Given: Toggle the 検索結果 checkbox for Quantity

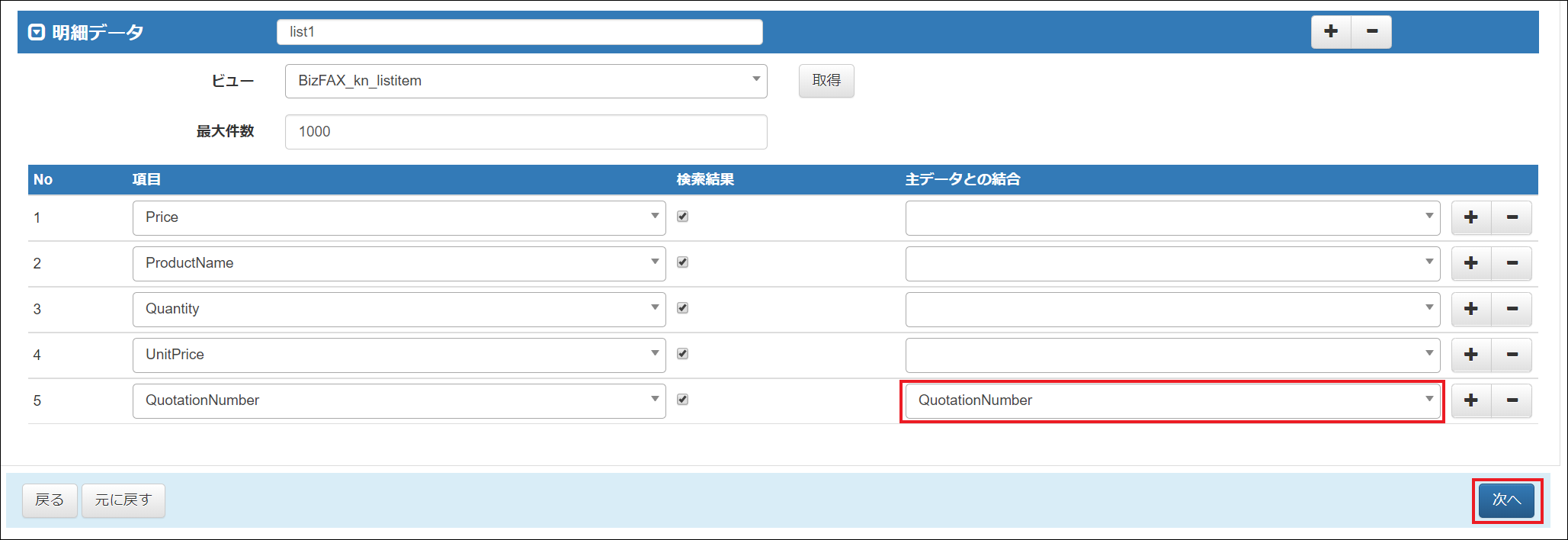Looking at the screenshot, I should pyautogui.click(x=682, y=308).
